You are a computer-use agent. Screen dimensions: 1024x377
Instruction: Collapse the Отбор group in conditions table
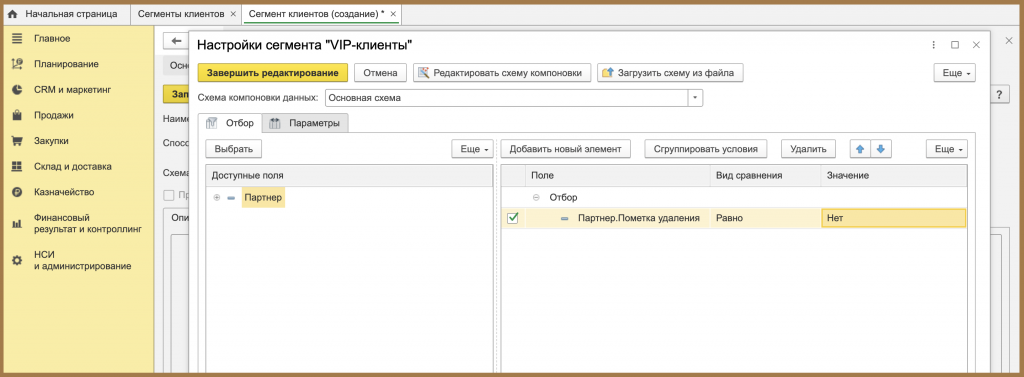click(x=536, y=197)
